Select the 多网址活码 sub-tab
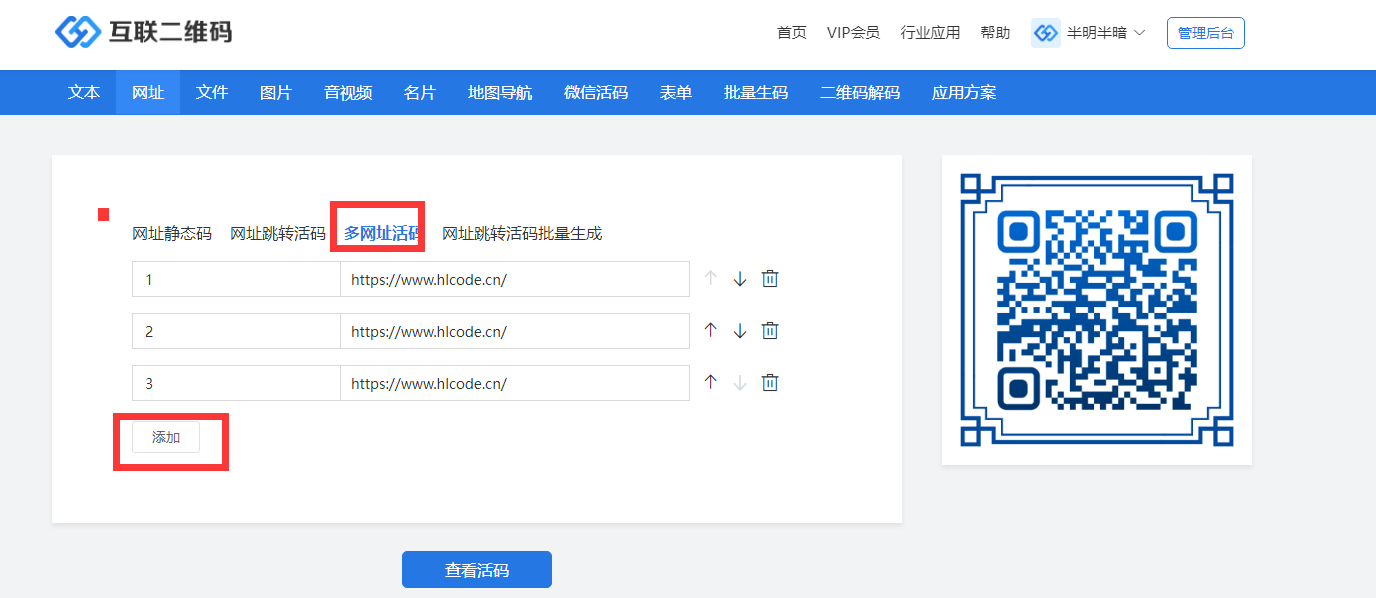The width and height of the screenshot is (1376, 598). 381,234
